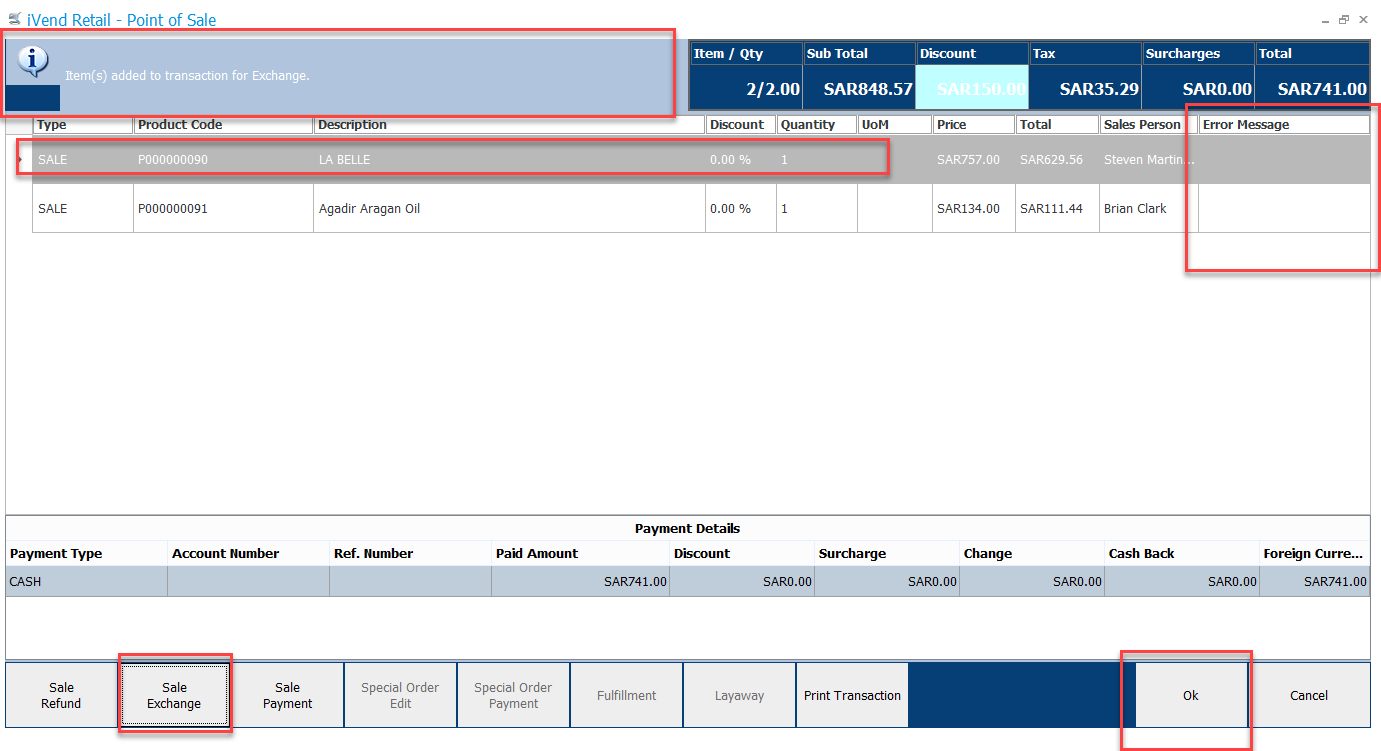Click the Foreign Currency column header
Screen dimensions: 1381x751
[x=1314, y=553]
